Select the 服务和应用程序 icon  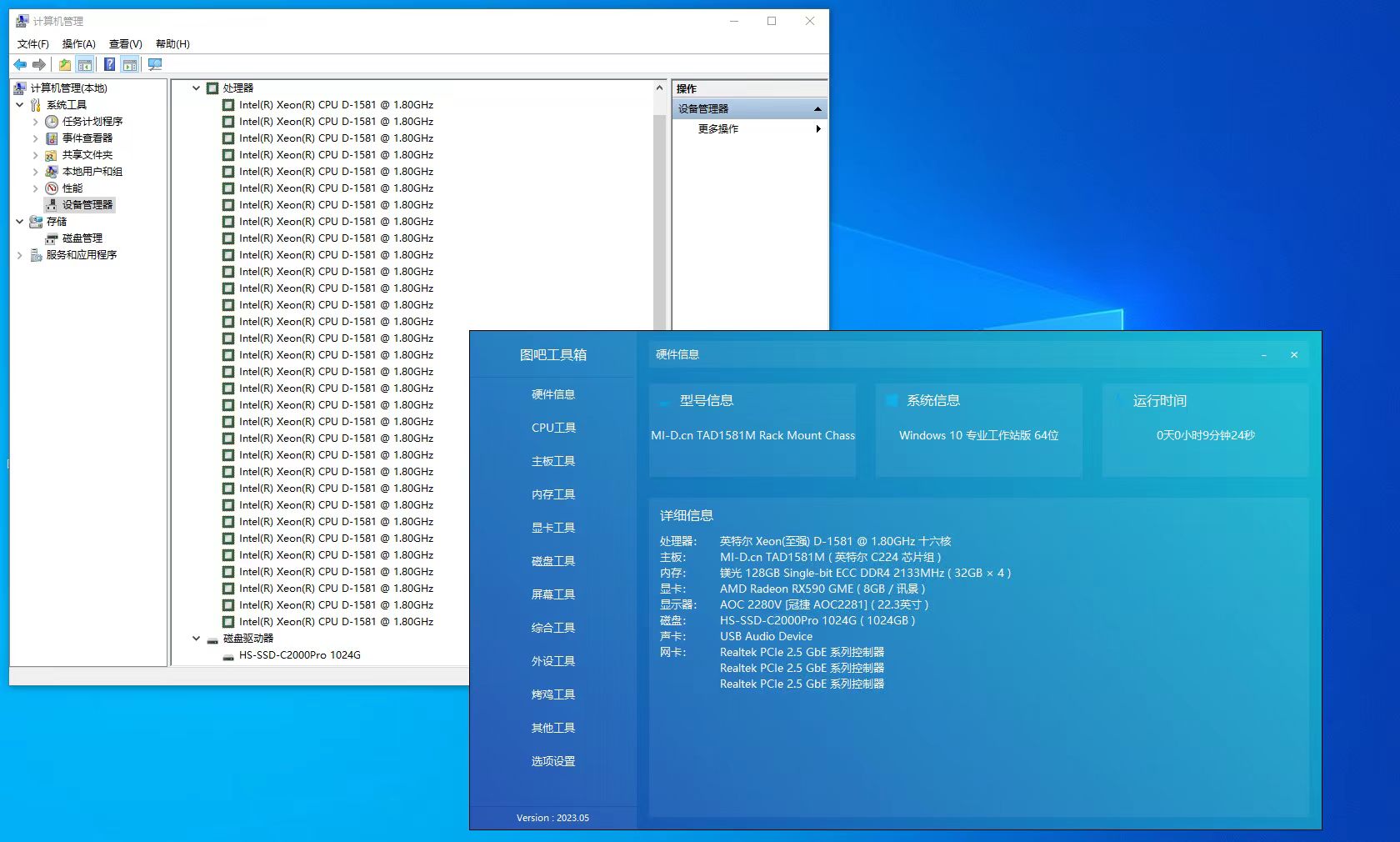pos(36,254)
